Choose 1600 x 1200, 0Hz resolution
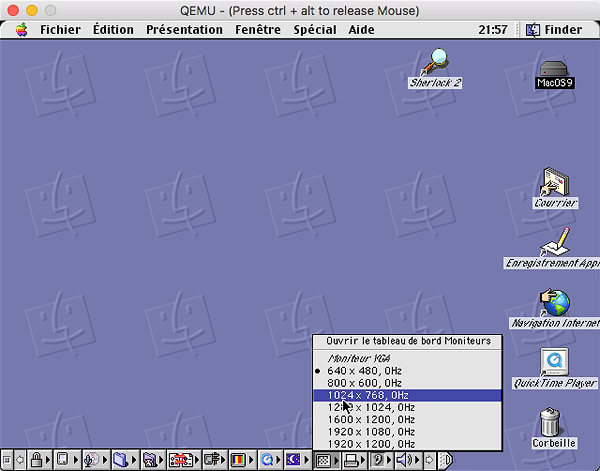 (x=407, y=420)
